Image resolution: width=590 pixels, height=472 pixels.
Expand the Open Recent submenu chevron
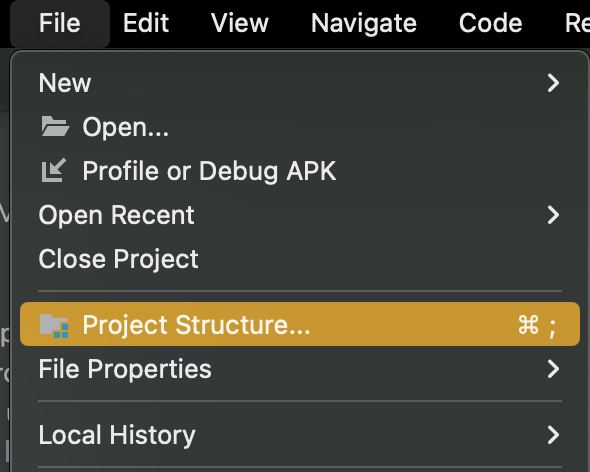coord(553,215)
